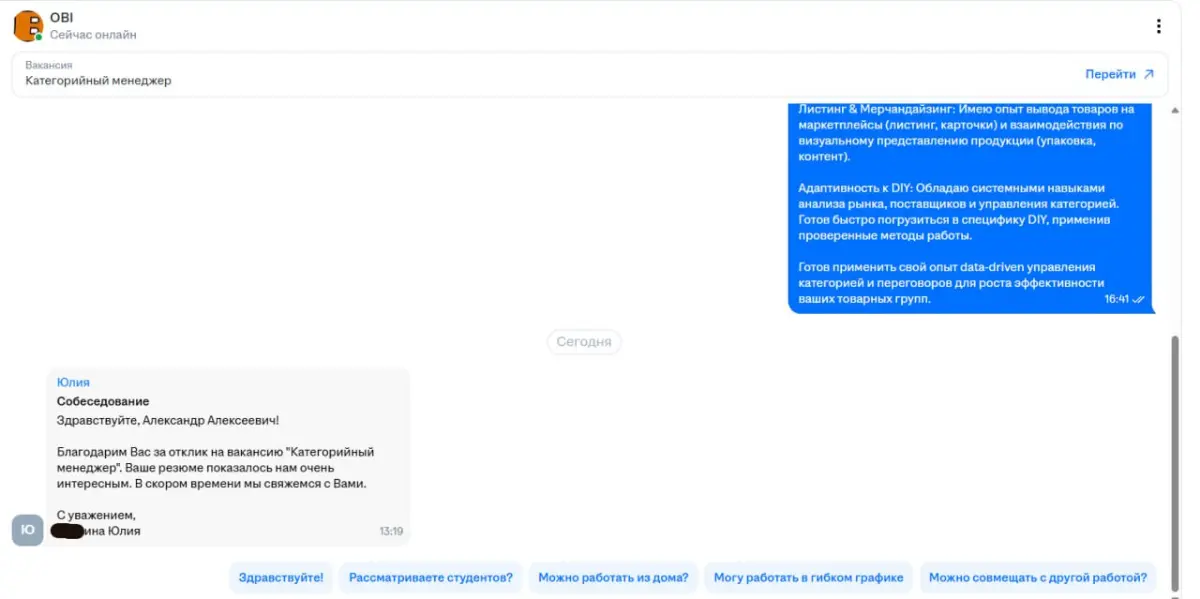Image resolution: width=1200 pixels, height=599 pixels.
Task: Click the Ю sender avatar
Action: pos(27,530)
